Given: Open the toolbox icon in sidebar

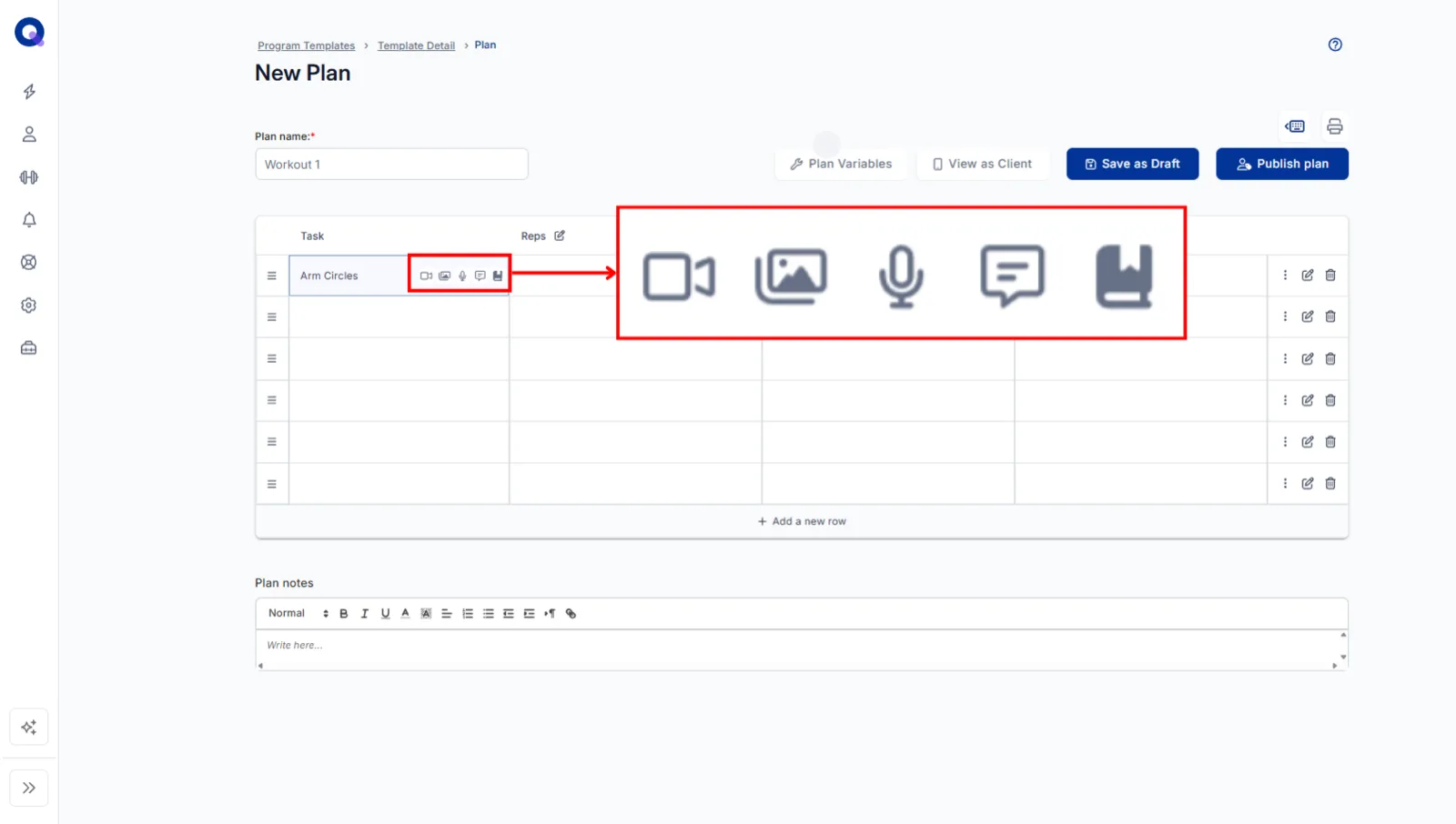Looking at the screenshot, I should [x=29, y=347].
